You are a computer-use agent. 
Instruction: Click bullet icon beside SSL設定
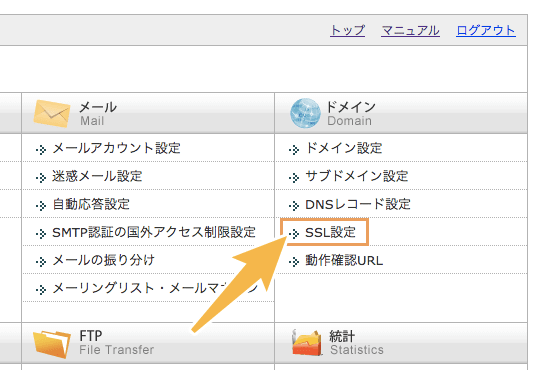click(294, 234)
